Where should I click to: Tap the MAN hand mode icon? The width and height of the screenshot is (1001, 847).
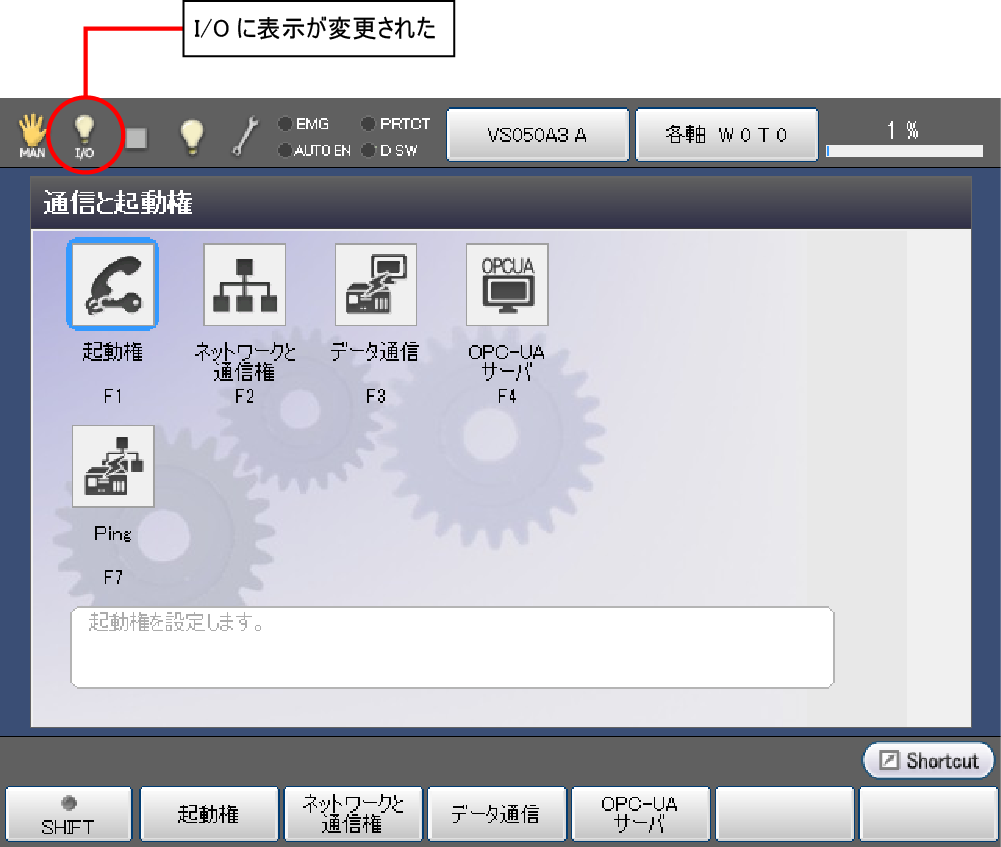(x=32, y=136)
